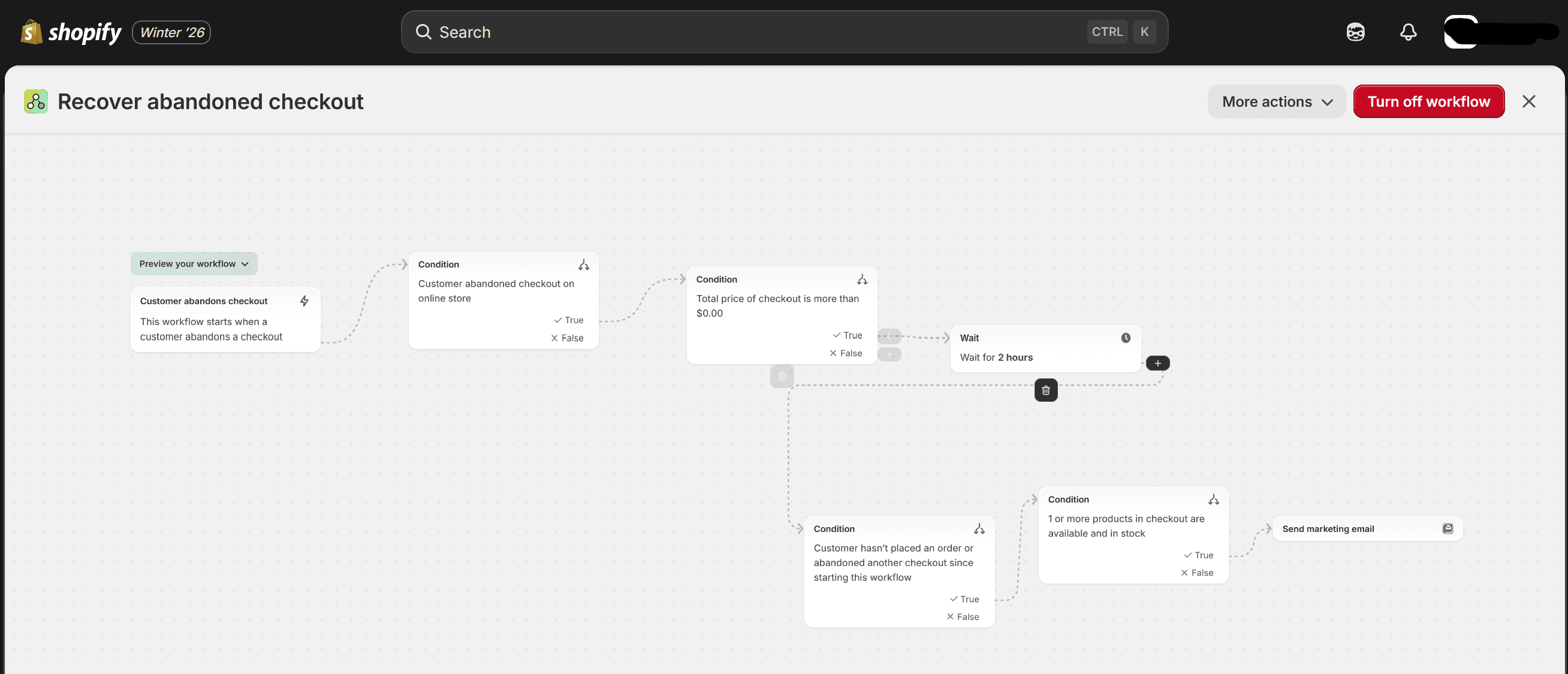Turn off the workflow
Image resolution: width=1568 pixels, height=674 pixels.
(x=1428, y=102)
